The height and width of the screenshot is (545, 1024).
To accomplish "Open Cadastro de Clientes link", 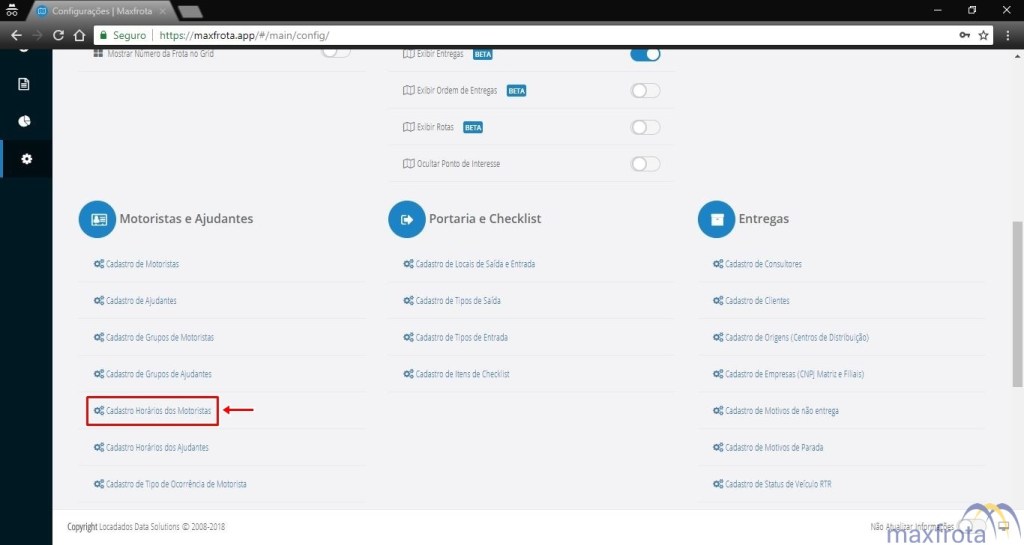I will tap(757, 301).
